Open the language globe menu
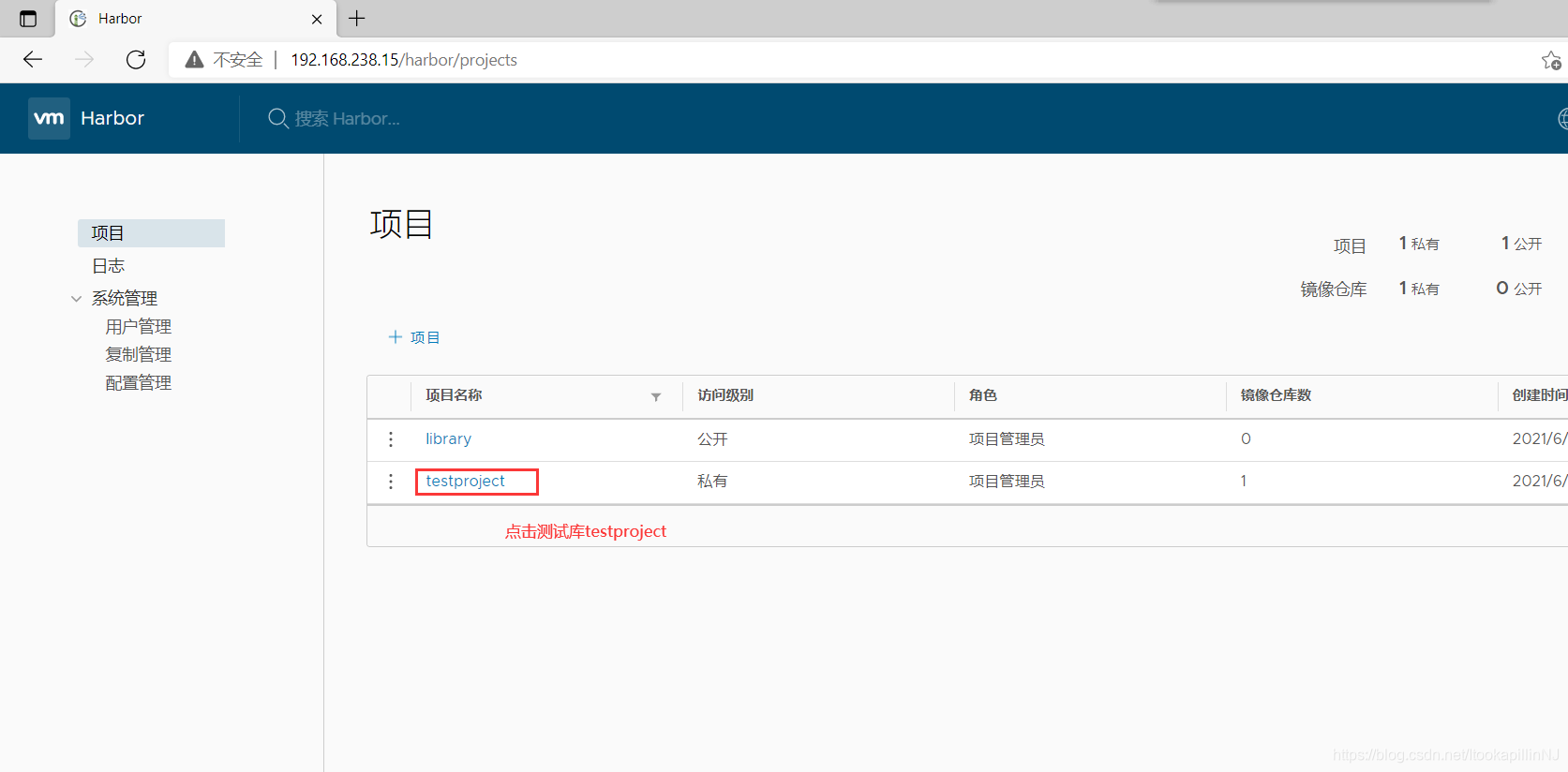This screenshot has width=1568, height=772. click(1562, 119)
